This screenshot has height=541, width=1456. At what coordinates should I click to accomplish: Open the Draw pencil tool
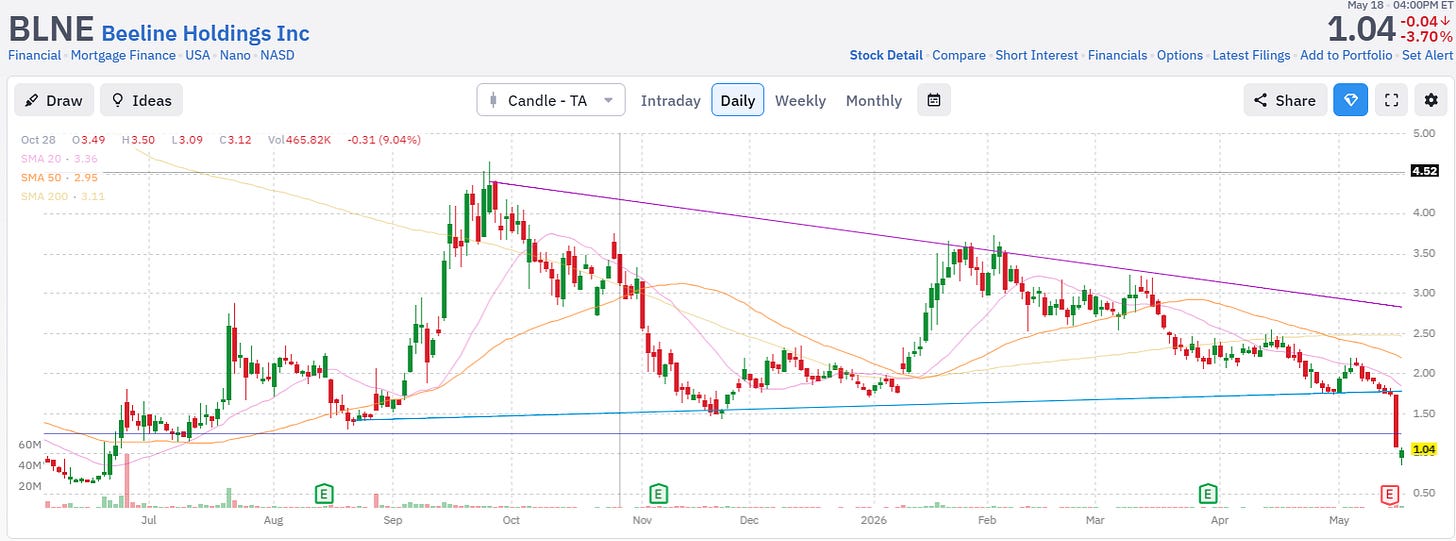click(54, 100)
